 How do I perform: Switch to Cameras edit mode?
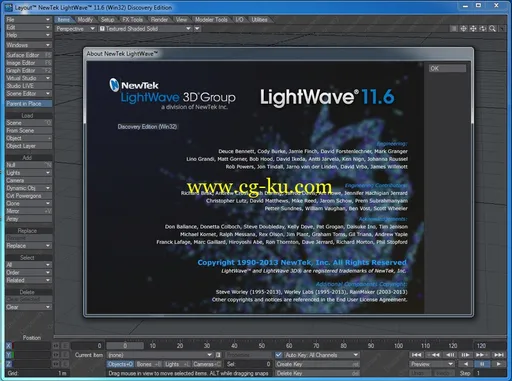(206, 364)
